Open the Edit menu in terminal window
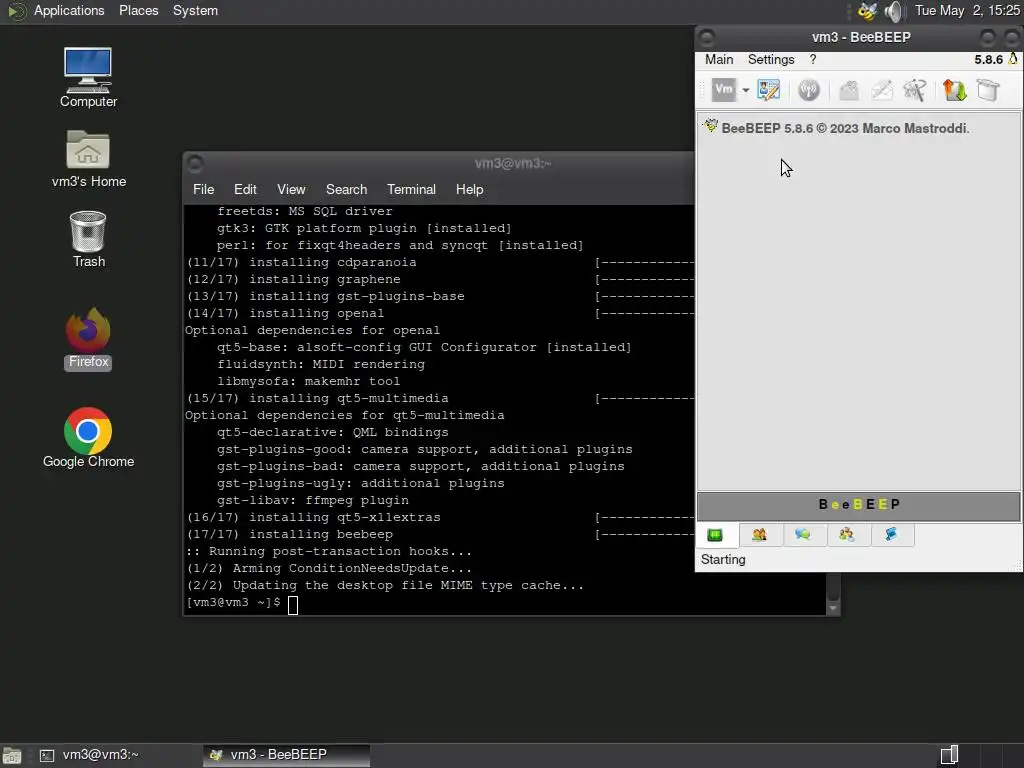Viewport: 1024px width, 768px height. 245,189
